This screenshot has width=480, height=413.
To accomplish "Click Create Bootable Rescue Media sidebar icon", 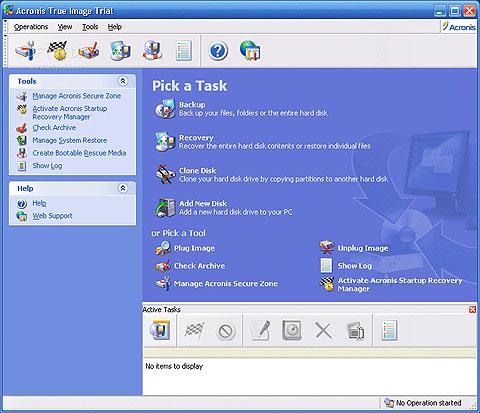I will click(x=22, y=153).
